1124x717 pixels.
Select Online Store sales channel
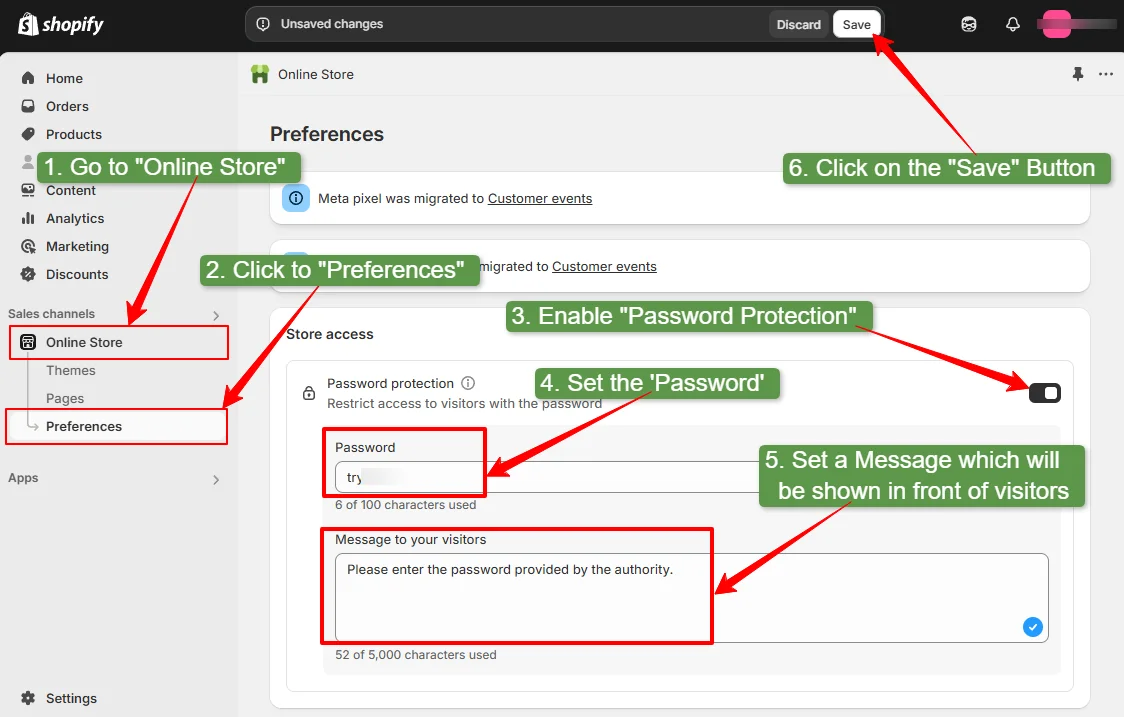[x=119, y=342]
